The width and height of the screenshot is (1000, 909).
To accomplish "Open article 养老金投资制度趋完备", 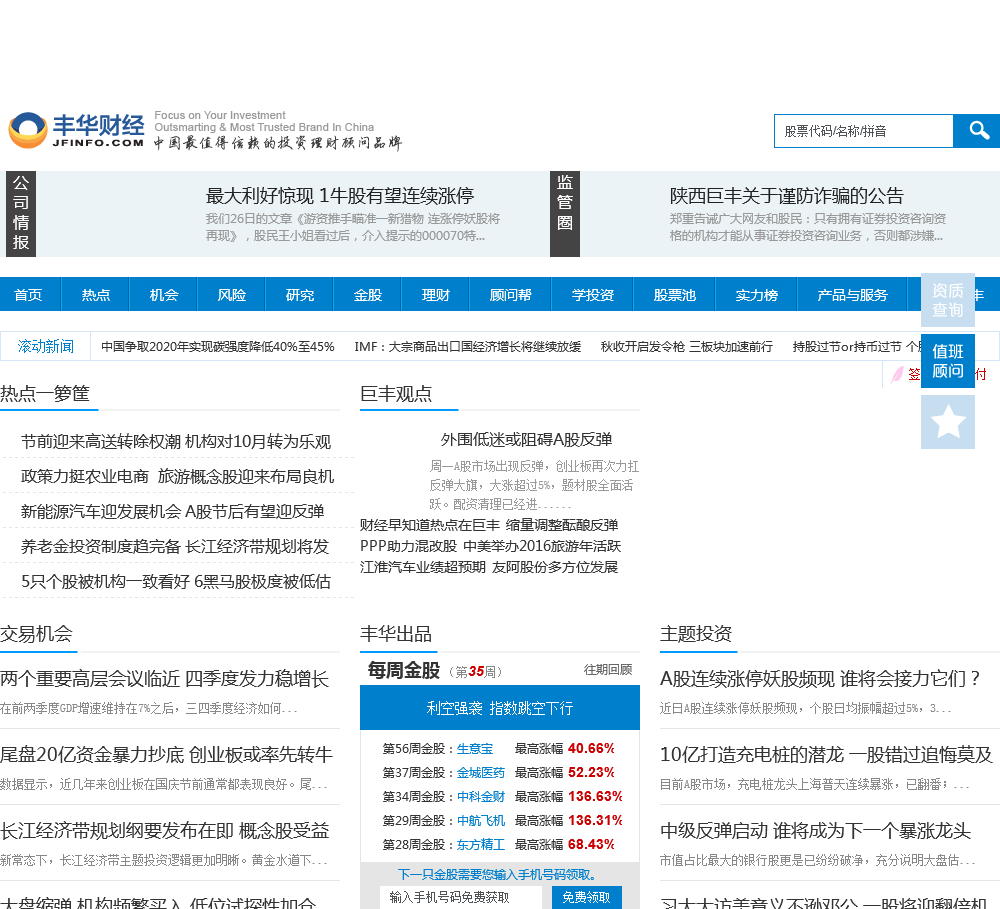I will 101,547.
